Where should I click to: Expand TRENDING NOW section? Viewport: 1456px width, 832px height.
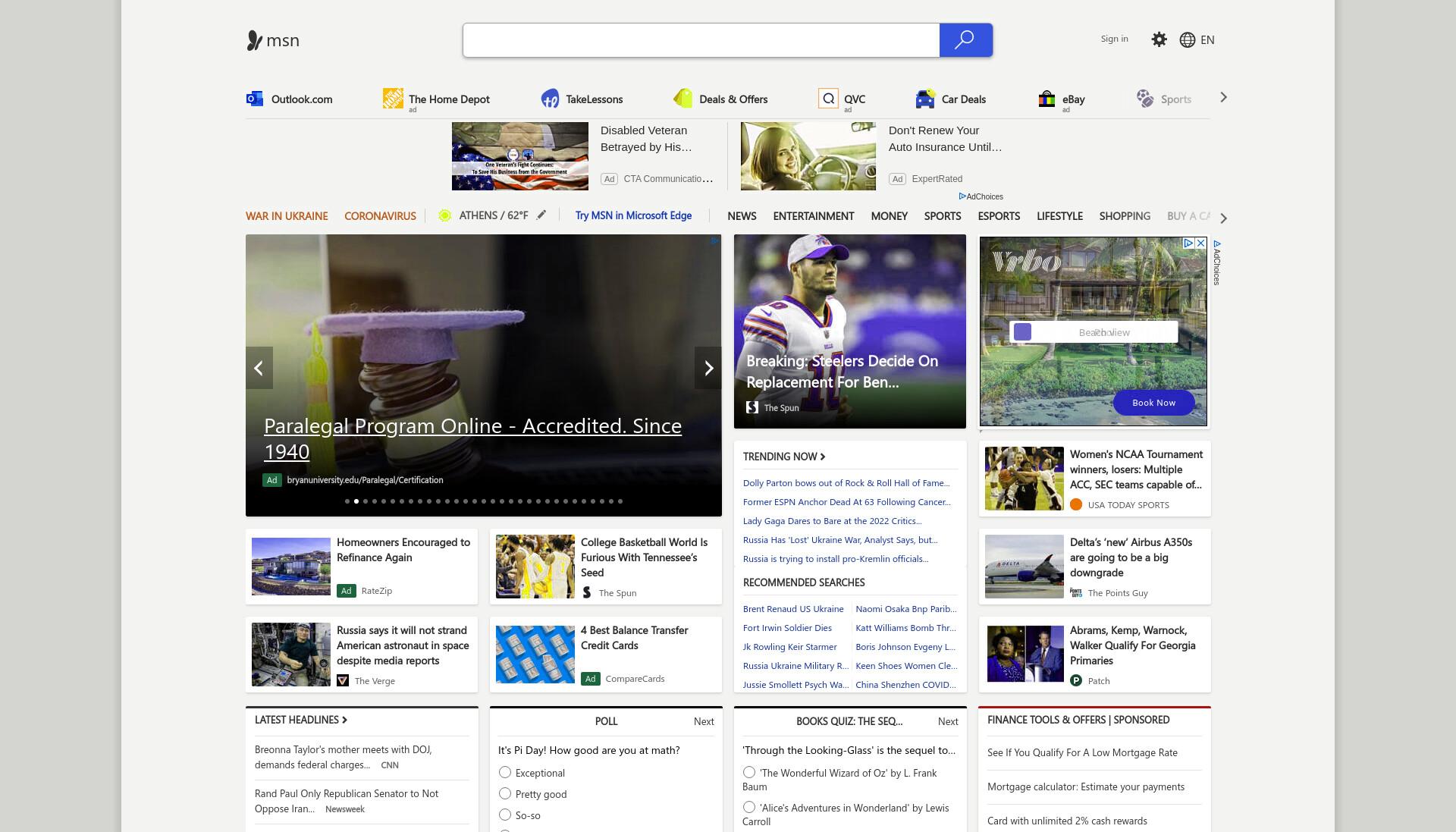(x=784, y=457)
